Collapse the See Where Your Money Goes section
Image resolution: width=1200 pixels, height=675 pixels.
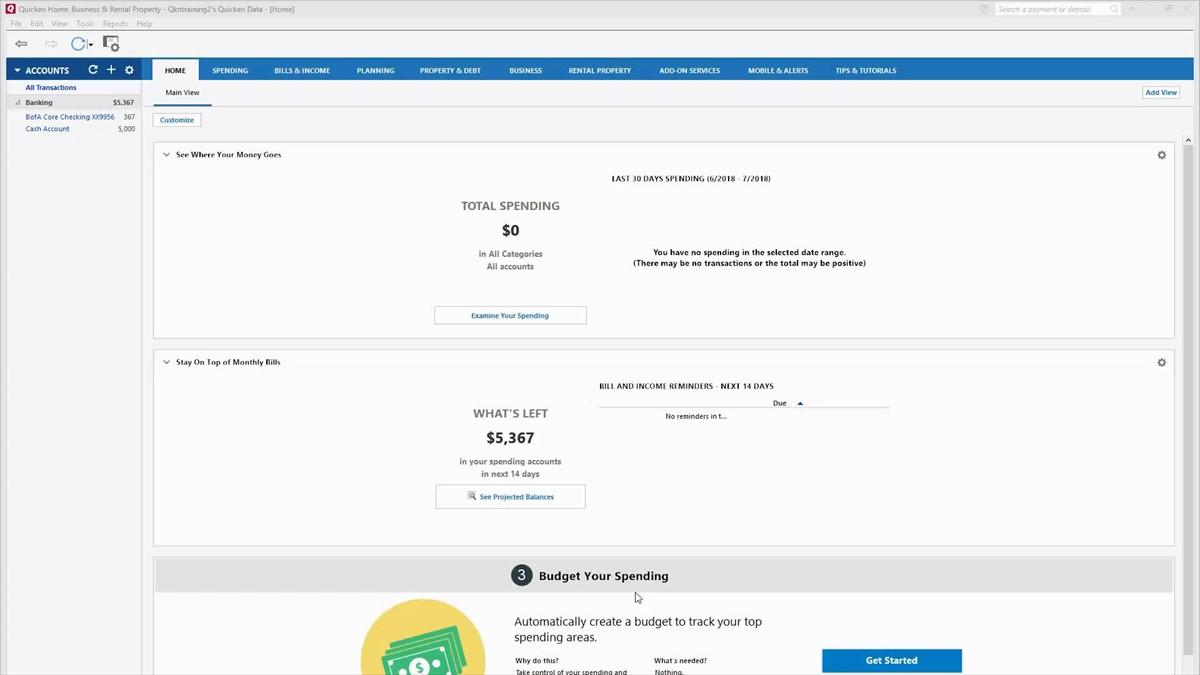pyautogui.click(x=166, y=155)
